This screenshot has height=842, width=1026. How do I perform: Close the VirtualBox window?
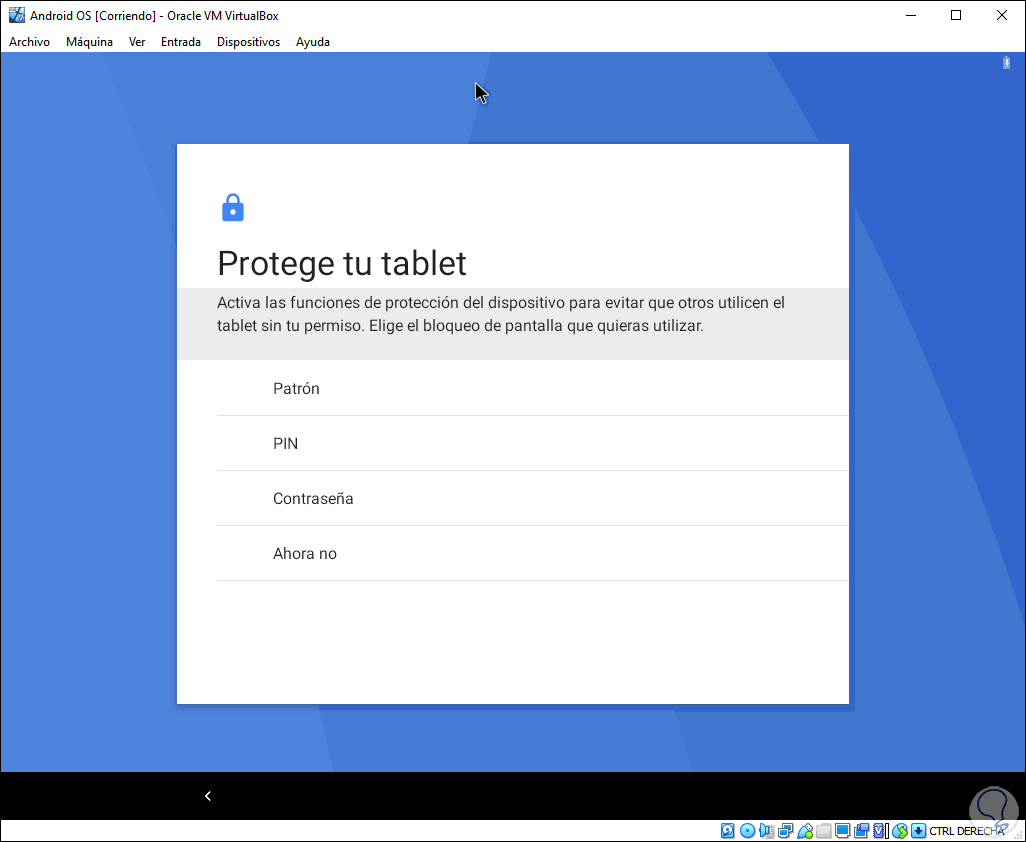tap(1002, 15)
